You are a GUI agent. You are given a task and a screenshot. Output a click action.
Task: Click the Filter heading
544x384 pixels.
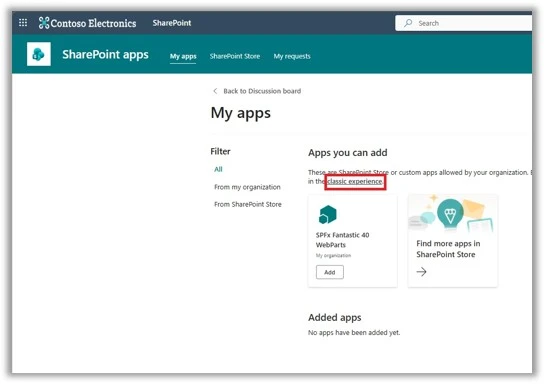pos(220,151)
